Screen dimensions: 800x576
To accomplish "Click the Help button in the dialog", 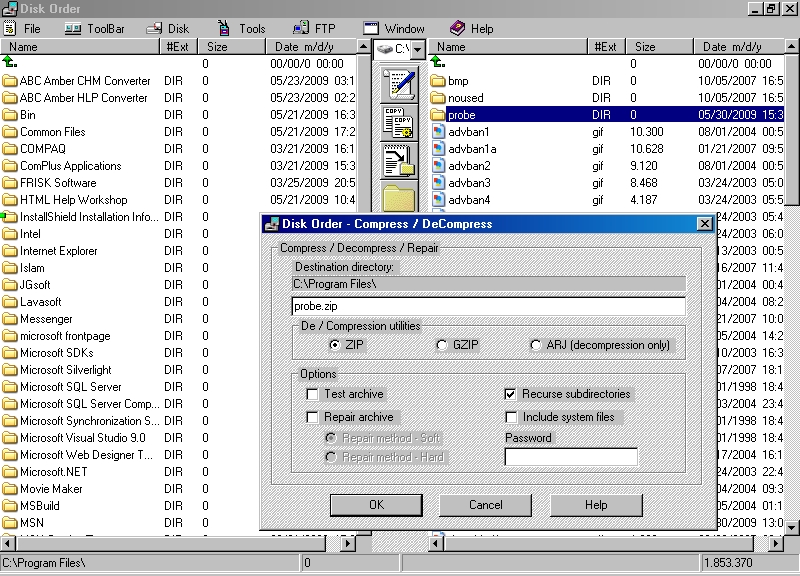I will click(595, 505).
